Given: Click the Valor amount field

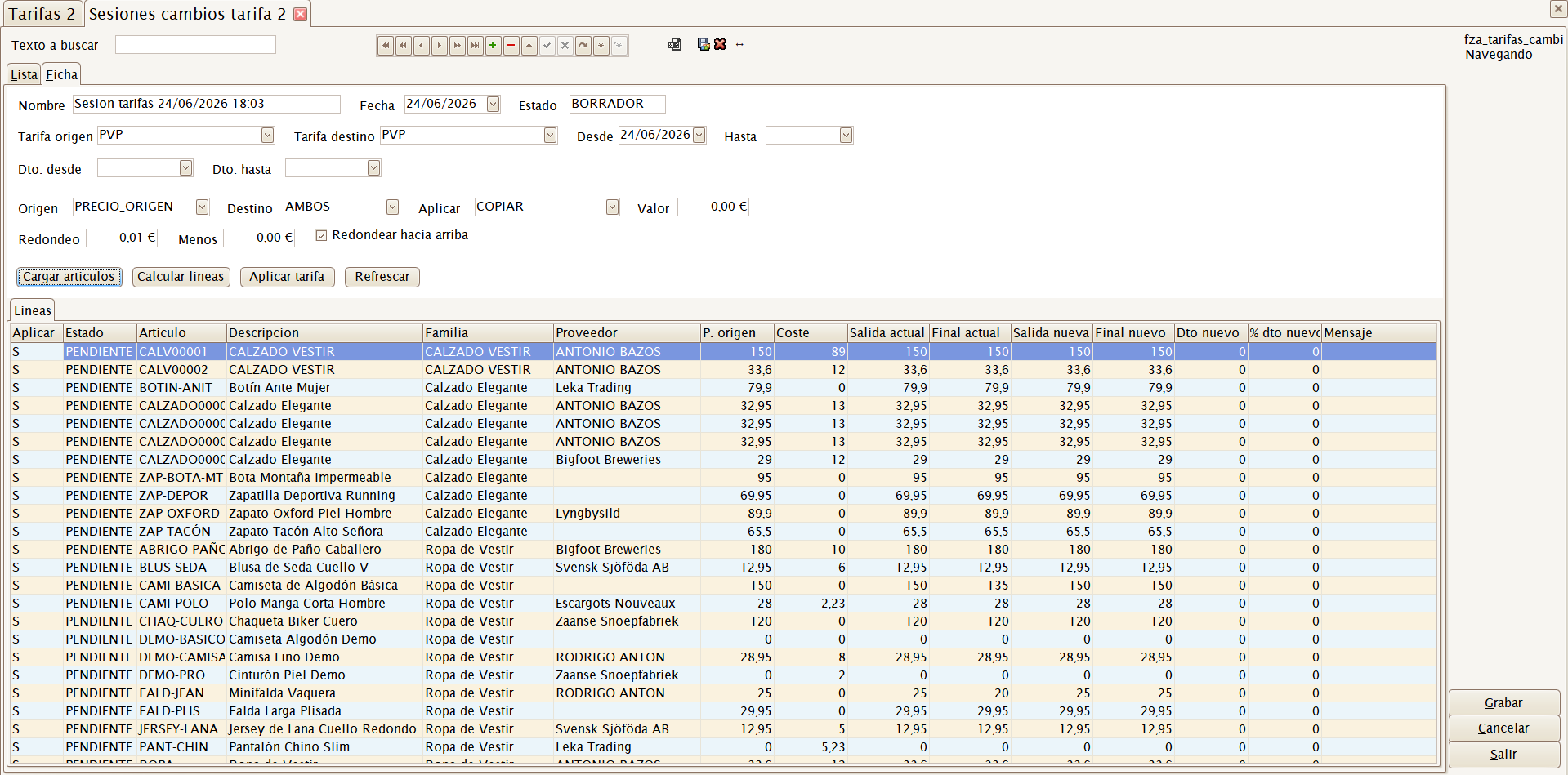Looking at the screenshot, I should click(x=713, y=207).
